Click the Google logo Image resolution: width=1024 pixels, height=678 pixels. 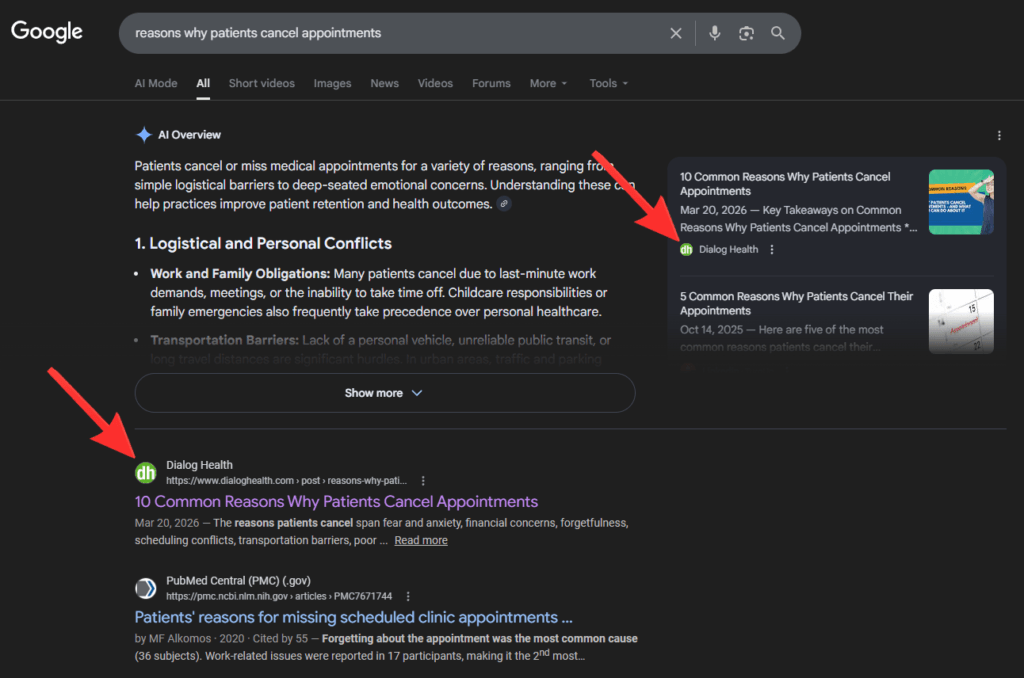pyautogui.click(x=46, y=31)
